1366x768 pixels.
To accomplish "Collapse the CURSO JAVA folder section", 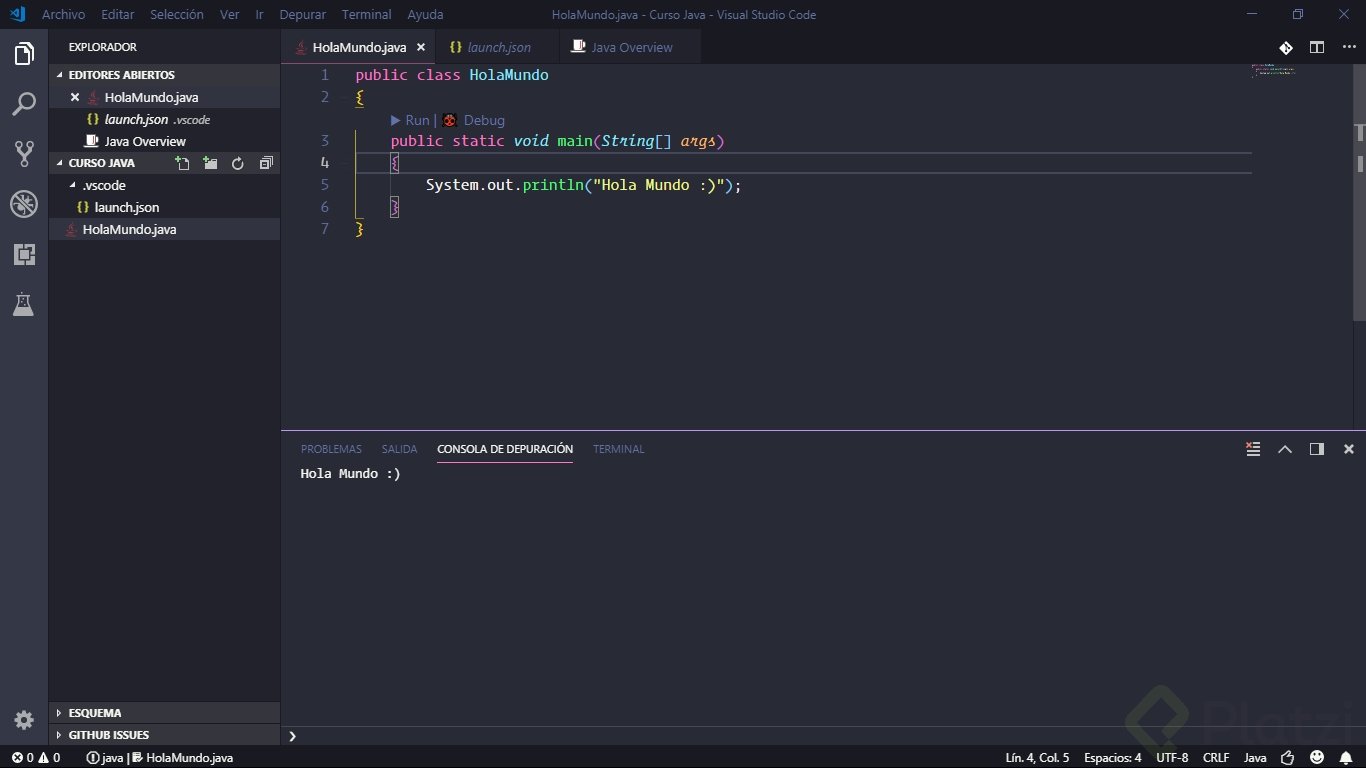I will [x=101, y=163].
